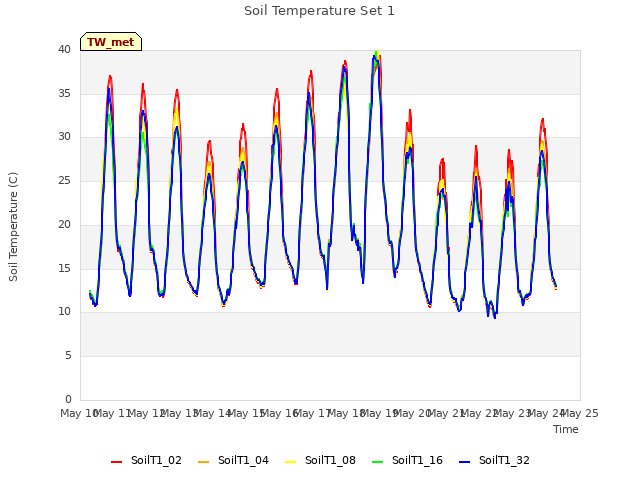Toggle SoilT1_32 series in legend

[x=494, y=460]
